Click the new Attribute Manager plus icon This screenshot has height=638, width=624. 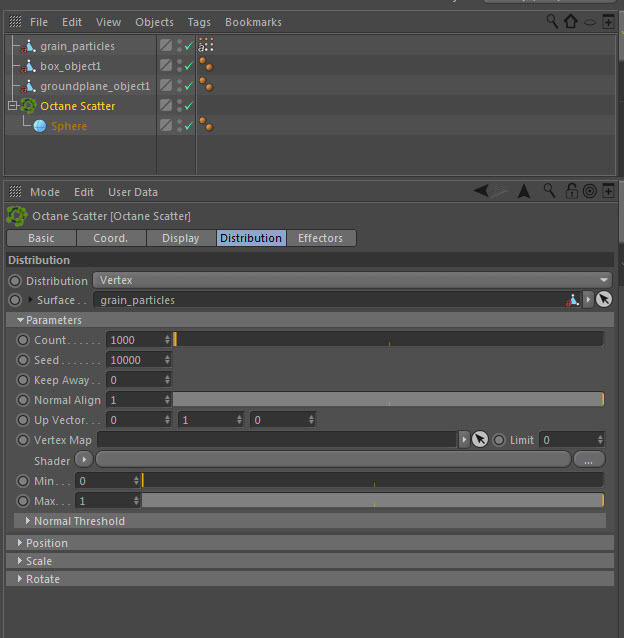[608, 190]
